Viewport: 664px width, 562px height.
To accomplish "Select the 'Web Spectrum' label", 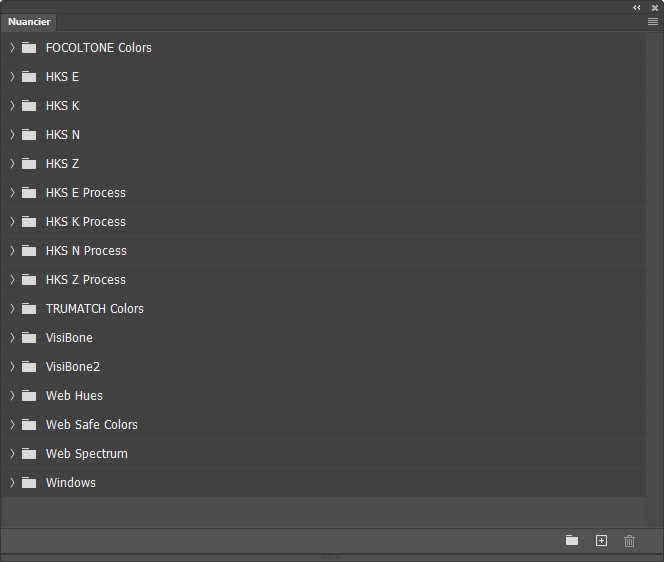I will 87,454.
